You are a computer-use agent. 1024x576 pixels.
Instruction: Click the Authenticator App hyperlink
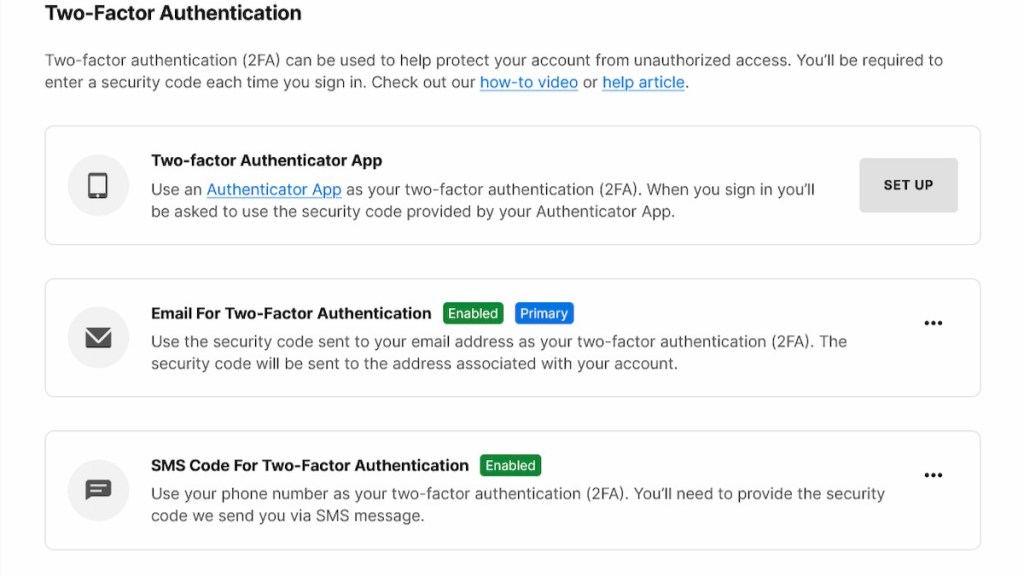(273, 189)
